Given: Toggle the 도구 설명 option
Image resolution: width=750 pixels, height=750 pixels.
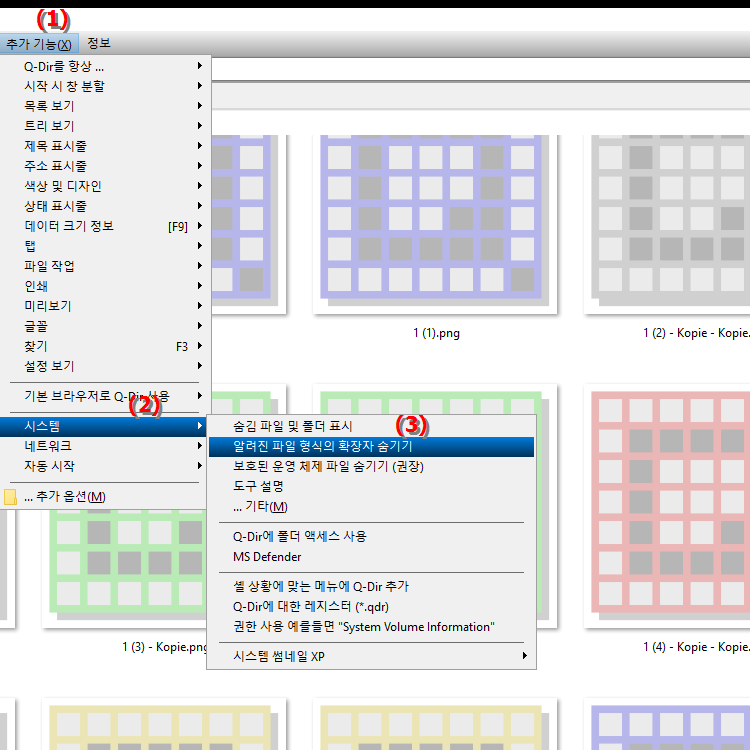Looking at the screenshot, I should point(371,486).
